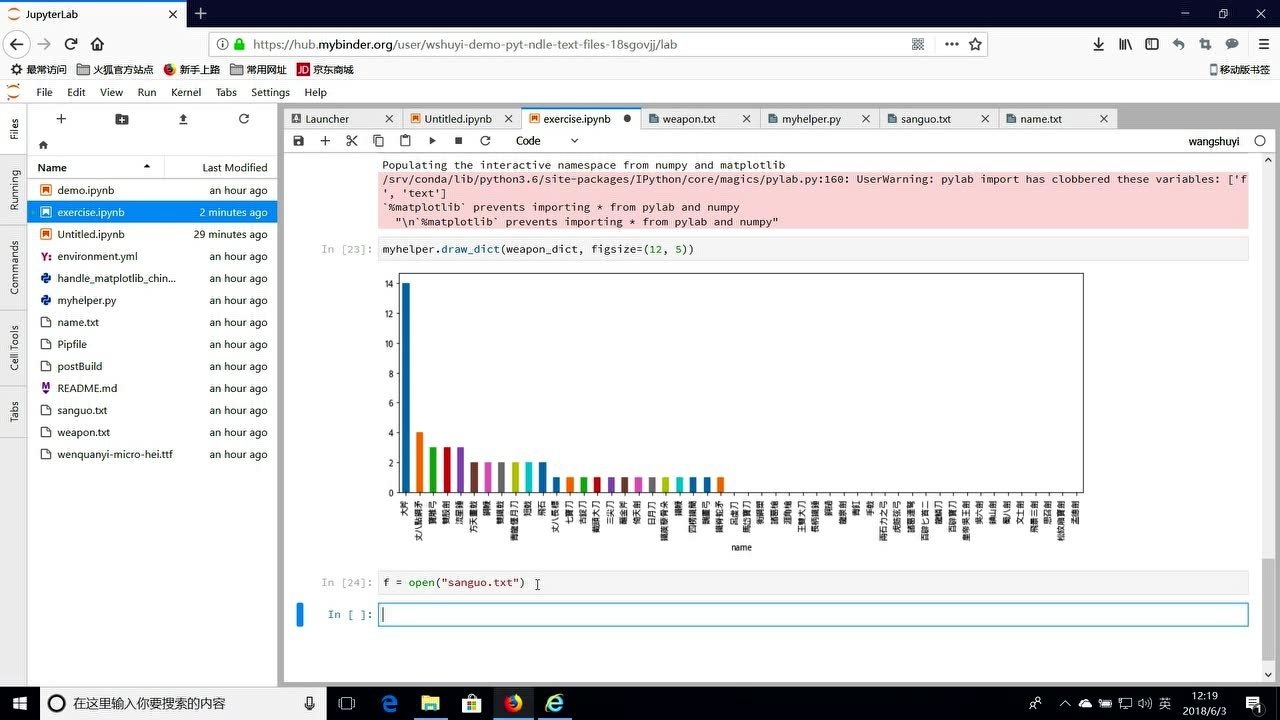Cut the selected cell with scissors icon

point(352,140)
